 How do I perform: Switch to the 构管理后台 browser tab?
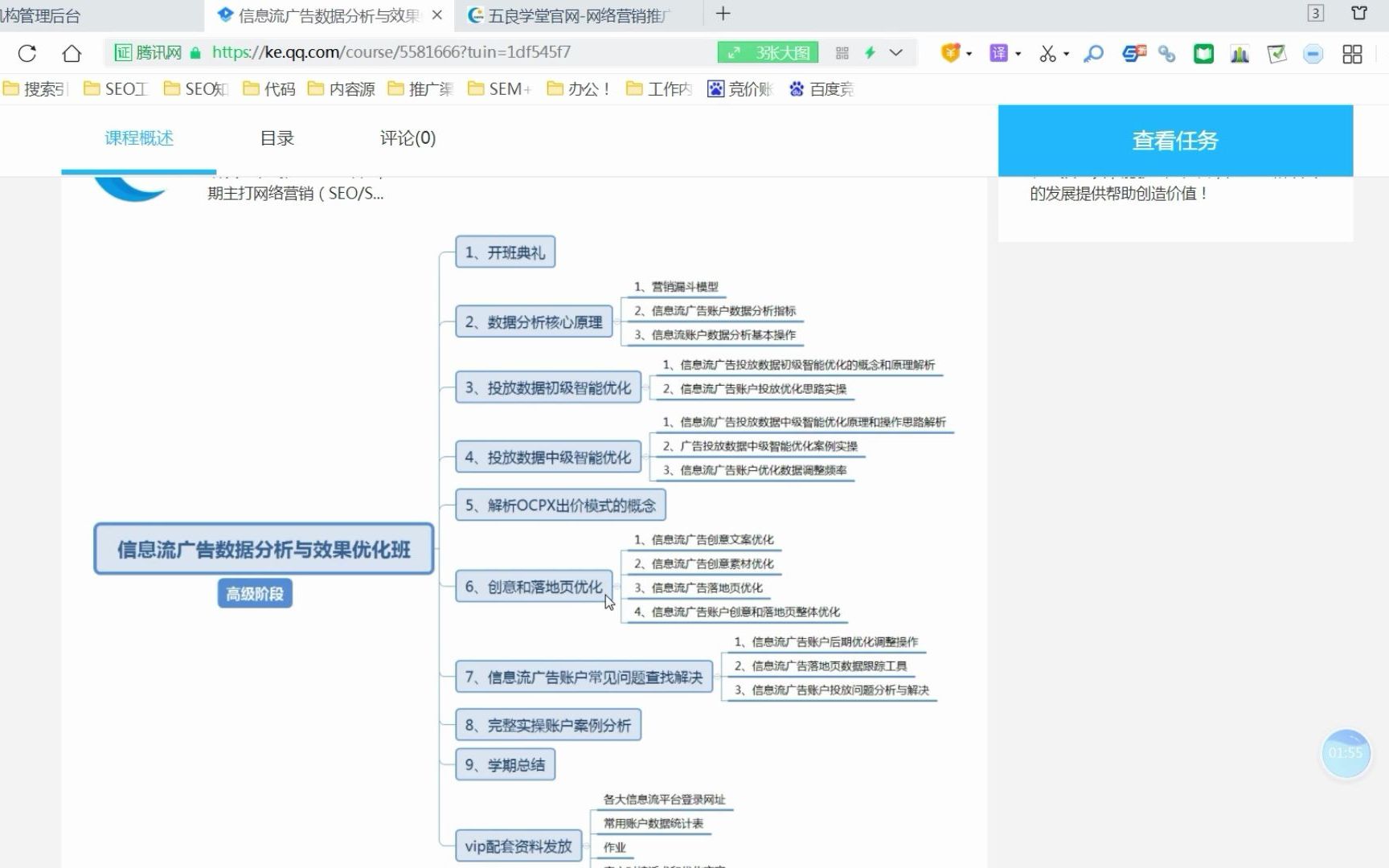(100, 15)
